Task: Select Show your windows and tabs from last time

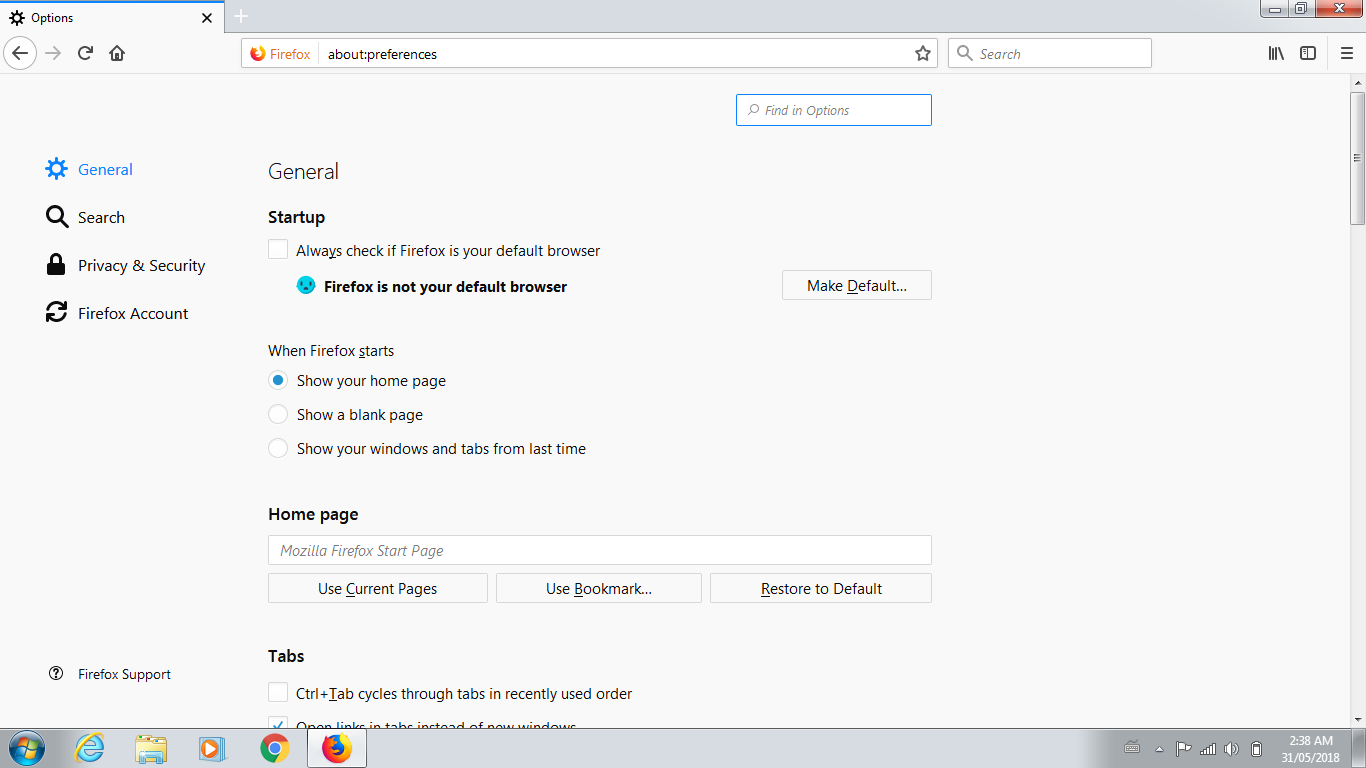Action: 278,448
